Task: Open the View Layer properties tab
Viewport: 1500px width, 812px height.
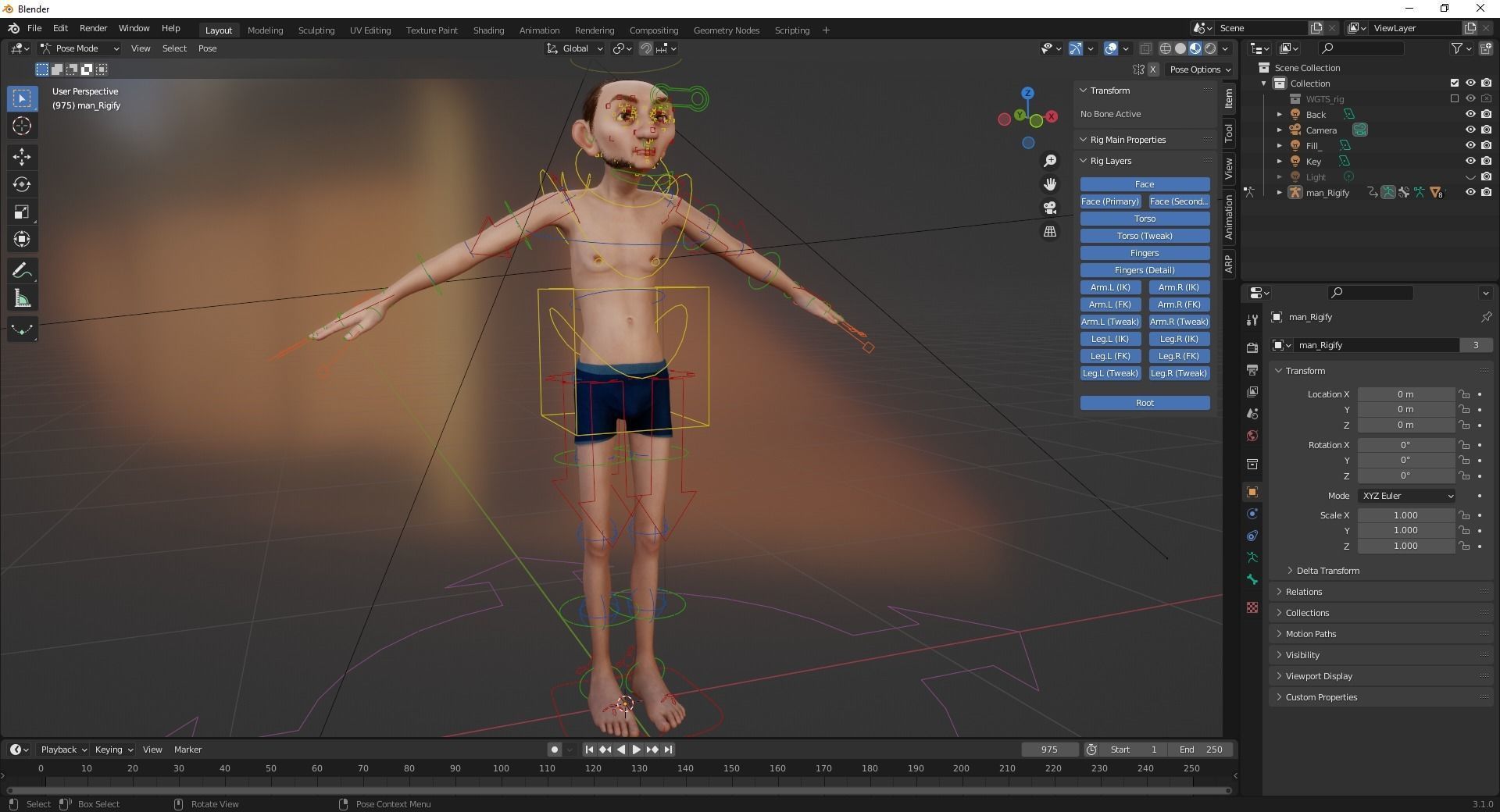Action: [1252, 391]
